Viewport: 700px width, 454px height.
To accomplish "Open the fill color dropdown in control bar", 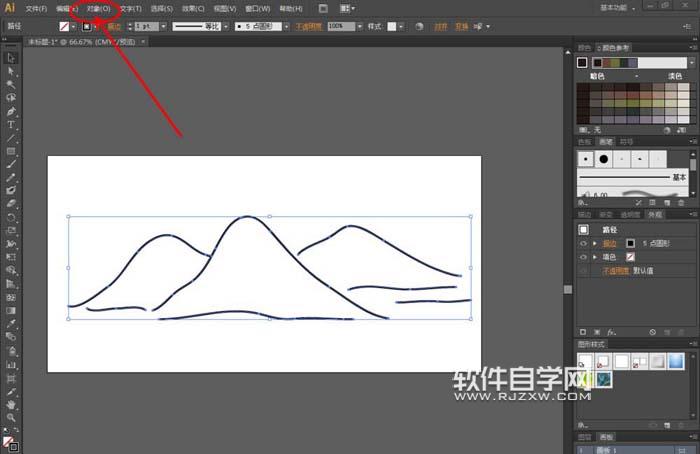I will (74, 27).
